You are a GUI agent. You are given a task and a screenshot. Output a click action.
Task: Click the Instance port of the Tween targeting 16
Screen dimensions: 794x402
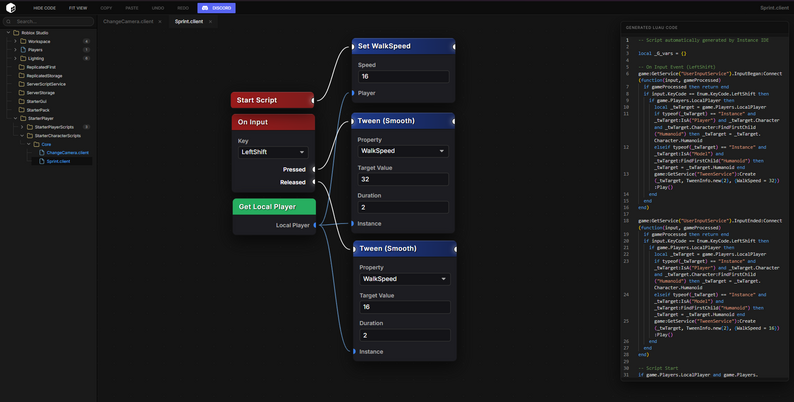[354, 351]
